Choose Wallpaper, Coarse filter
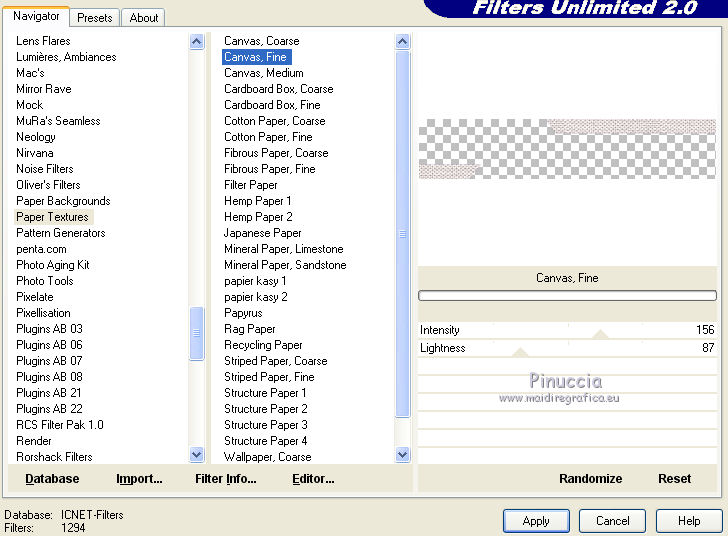Image resolution: width=728 pixels, height=536 pixels. tap(267, 457)
